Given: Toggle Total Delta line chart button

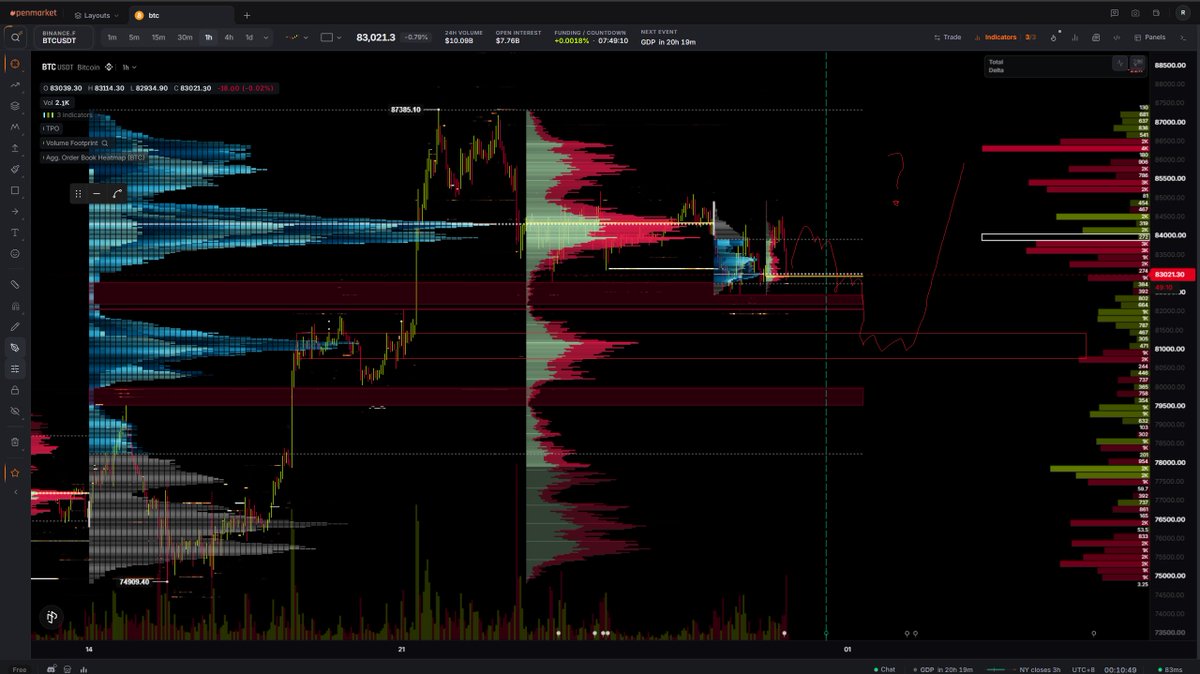Looking at the screenshot, I should [1119, 62].
